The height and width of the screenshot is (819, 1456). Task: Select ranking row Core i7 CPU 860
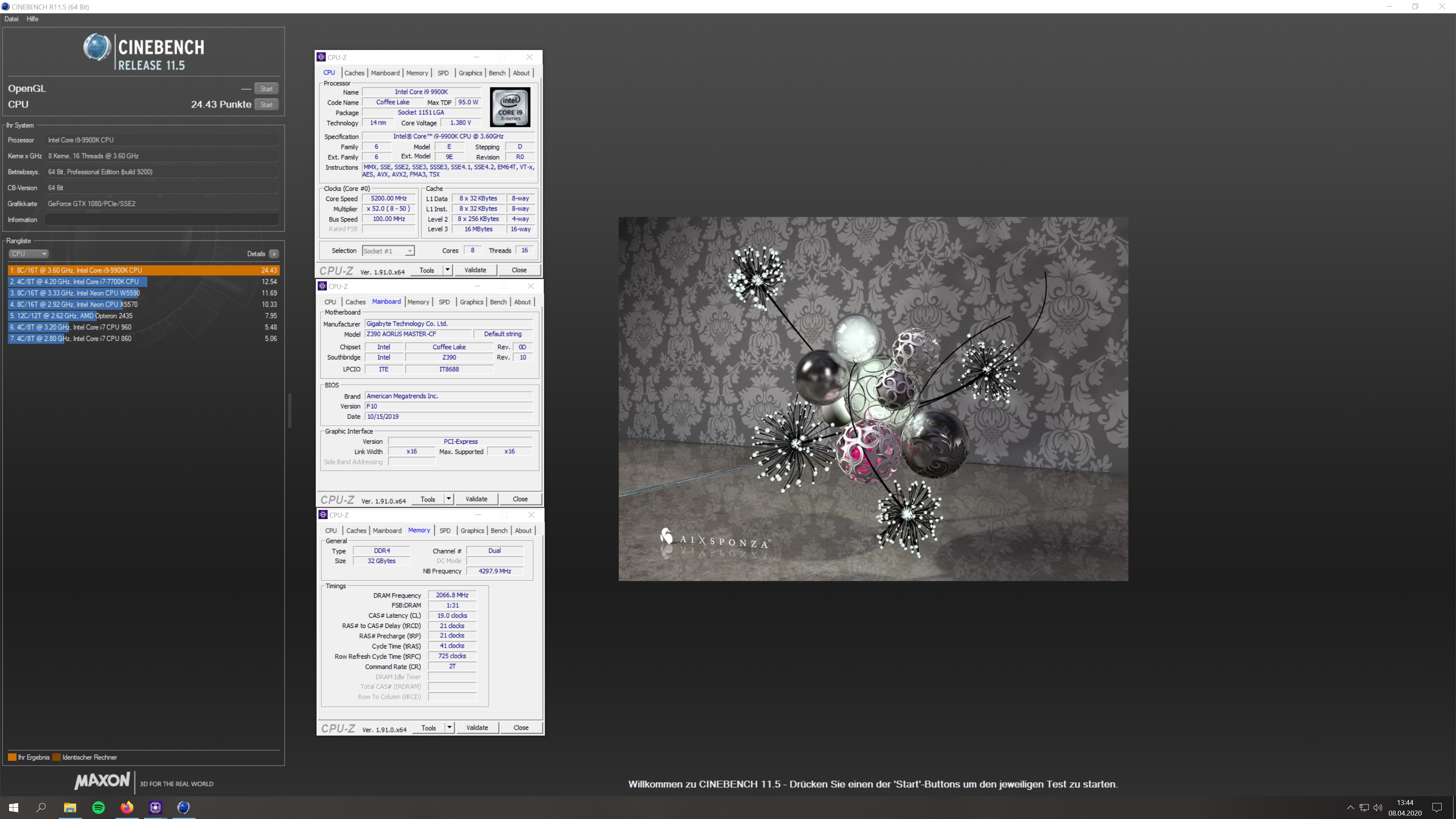click(144, 338)
